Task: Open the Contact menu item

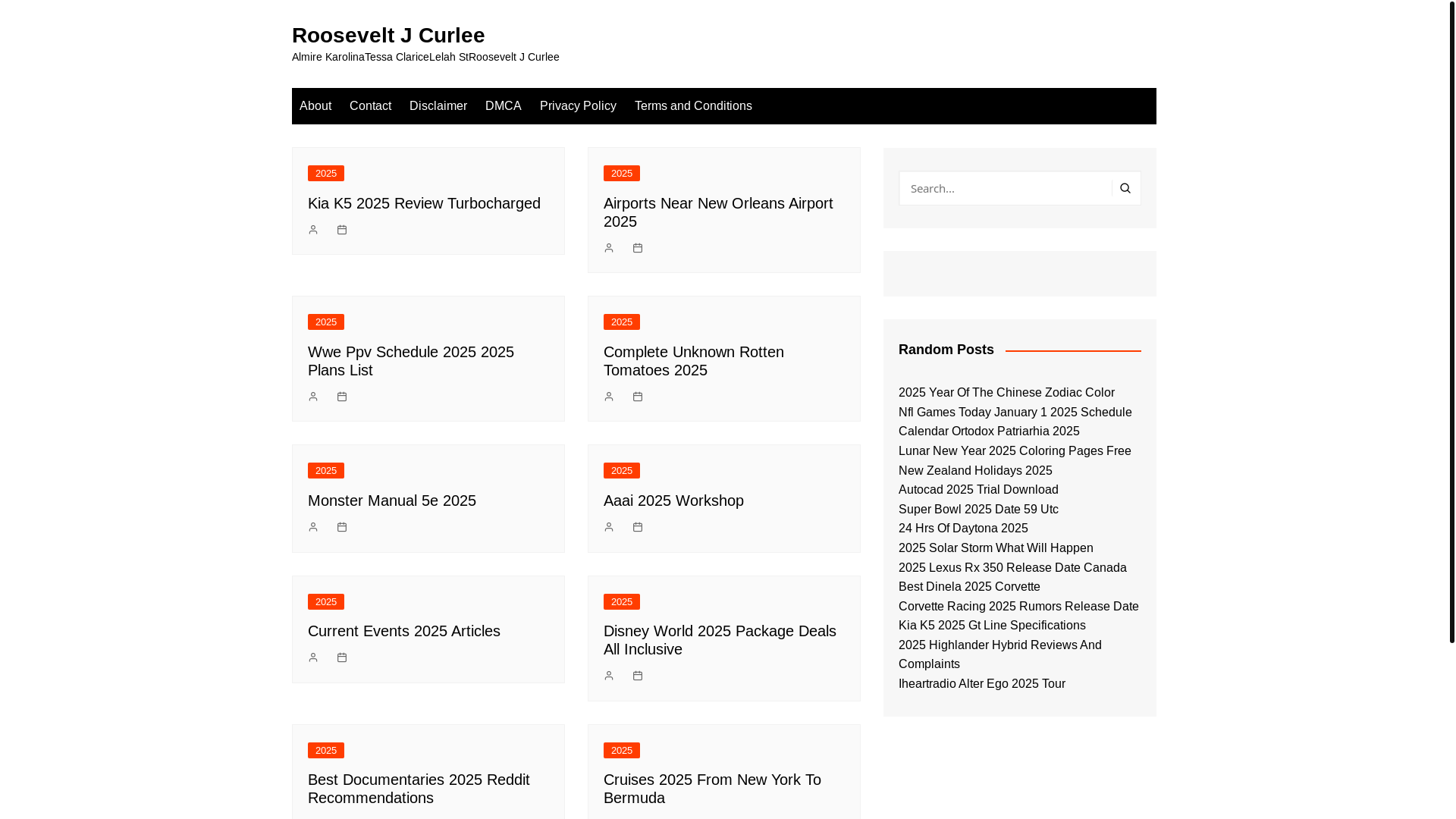Action: (370, 106)
